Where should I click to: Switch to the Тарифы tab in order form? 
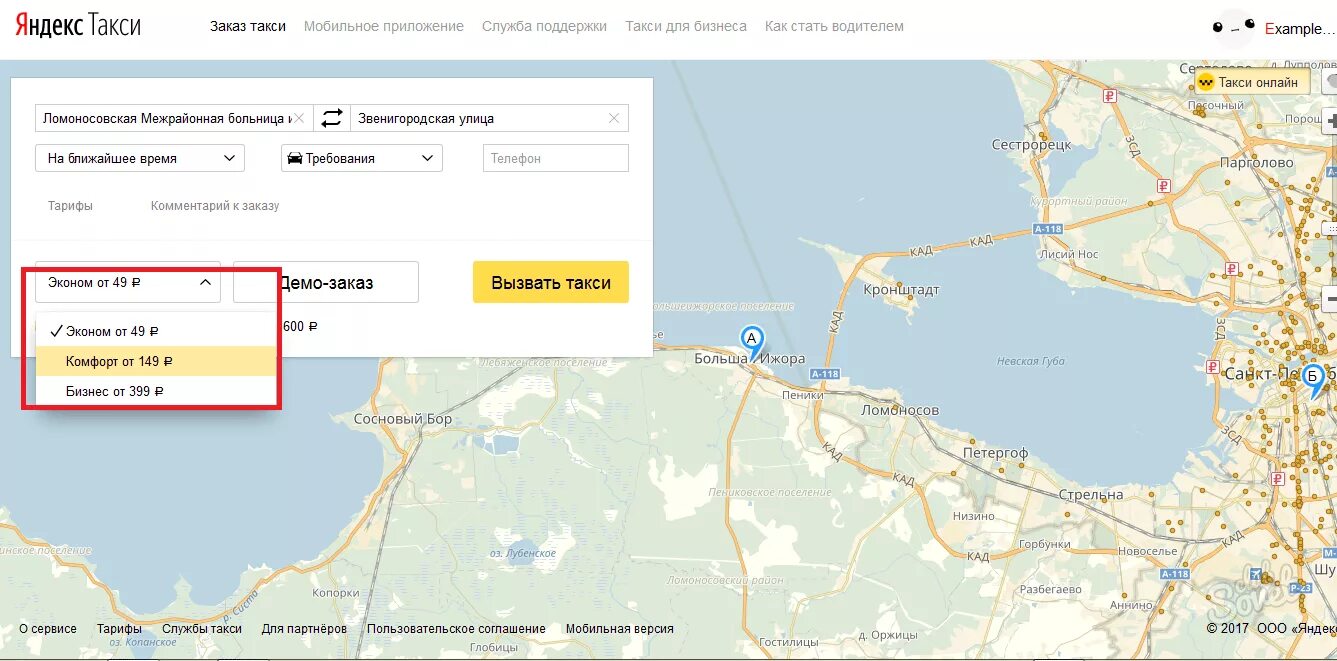click(x=70, y=205)
